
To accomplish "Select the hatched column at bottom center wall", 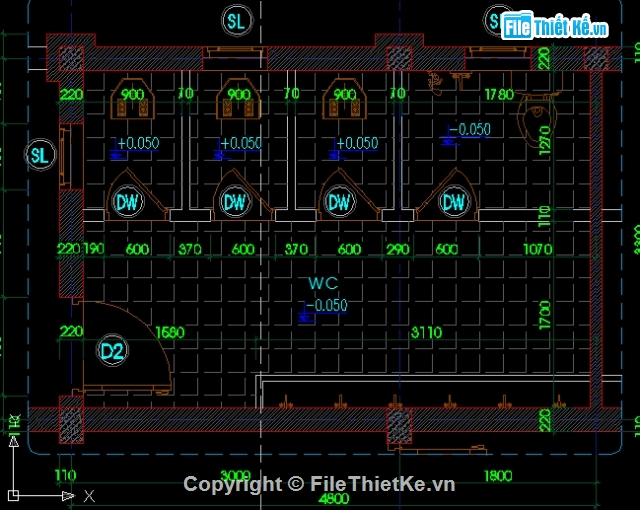I will pyautogui.click(x=399, y=425).
